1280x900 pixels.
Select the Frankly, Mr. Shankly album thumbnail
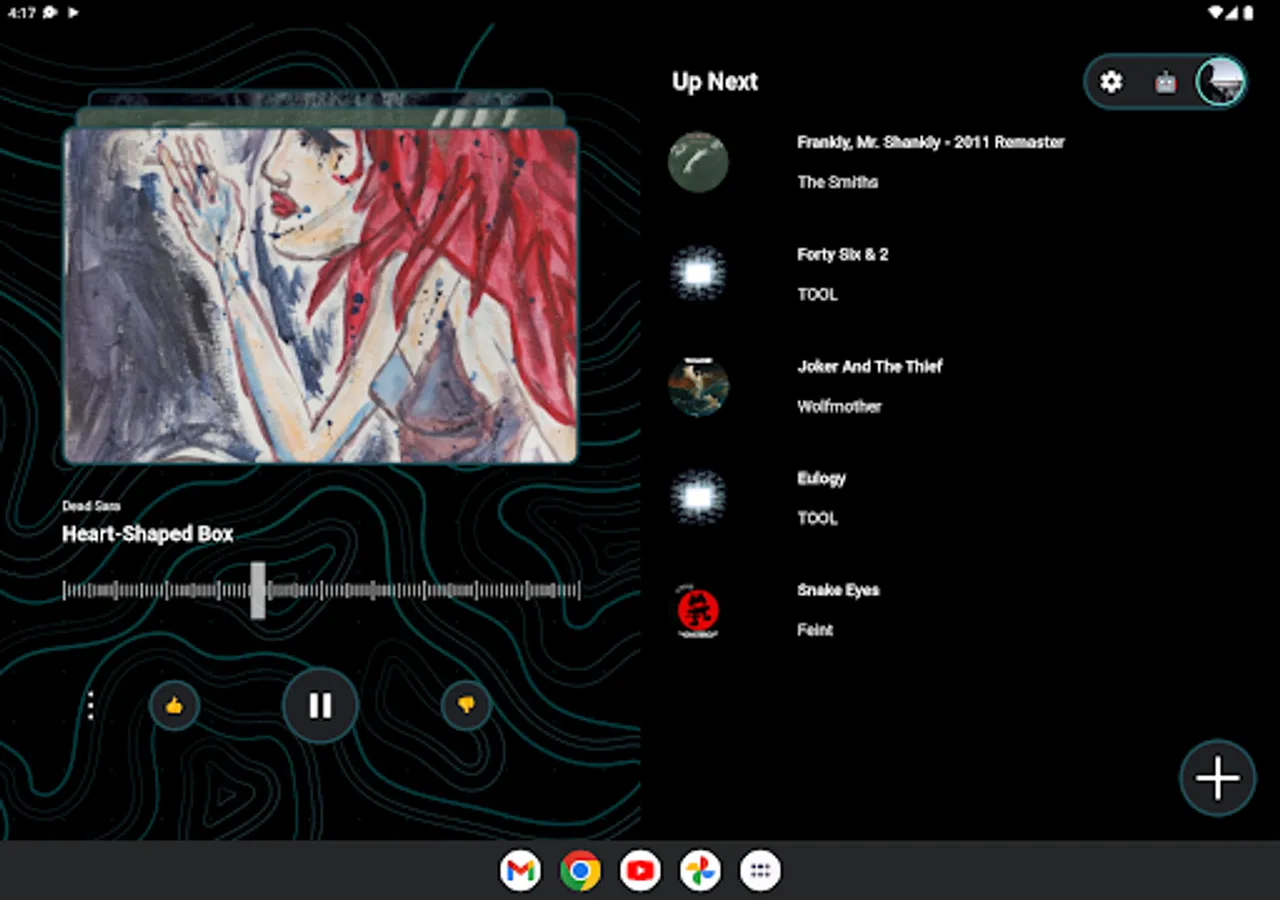point(698,162)
